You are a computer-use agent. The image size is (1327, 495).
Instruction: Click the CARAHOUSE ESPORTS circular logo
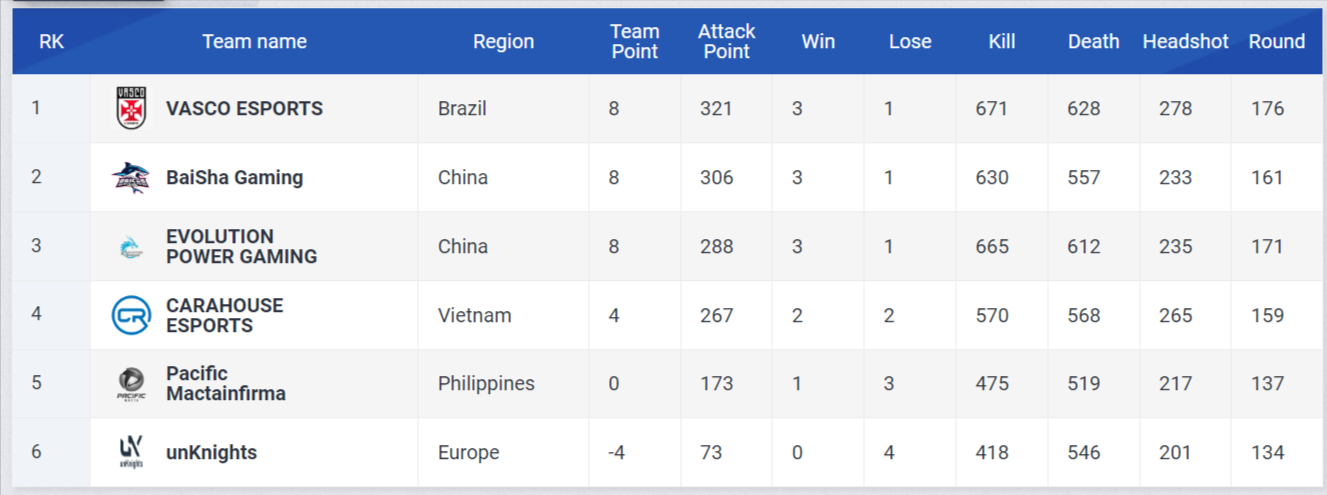[x=131, y=316]
